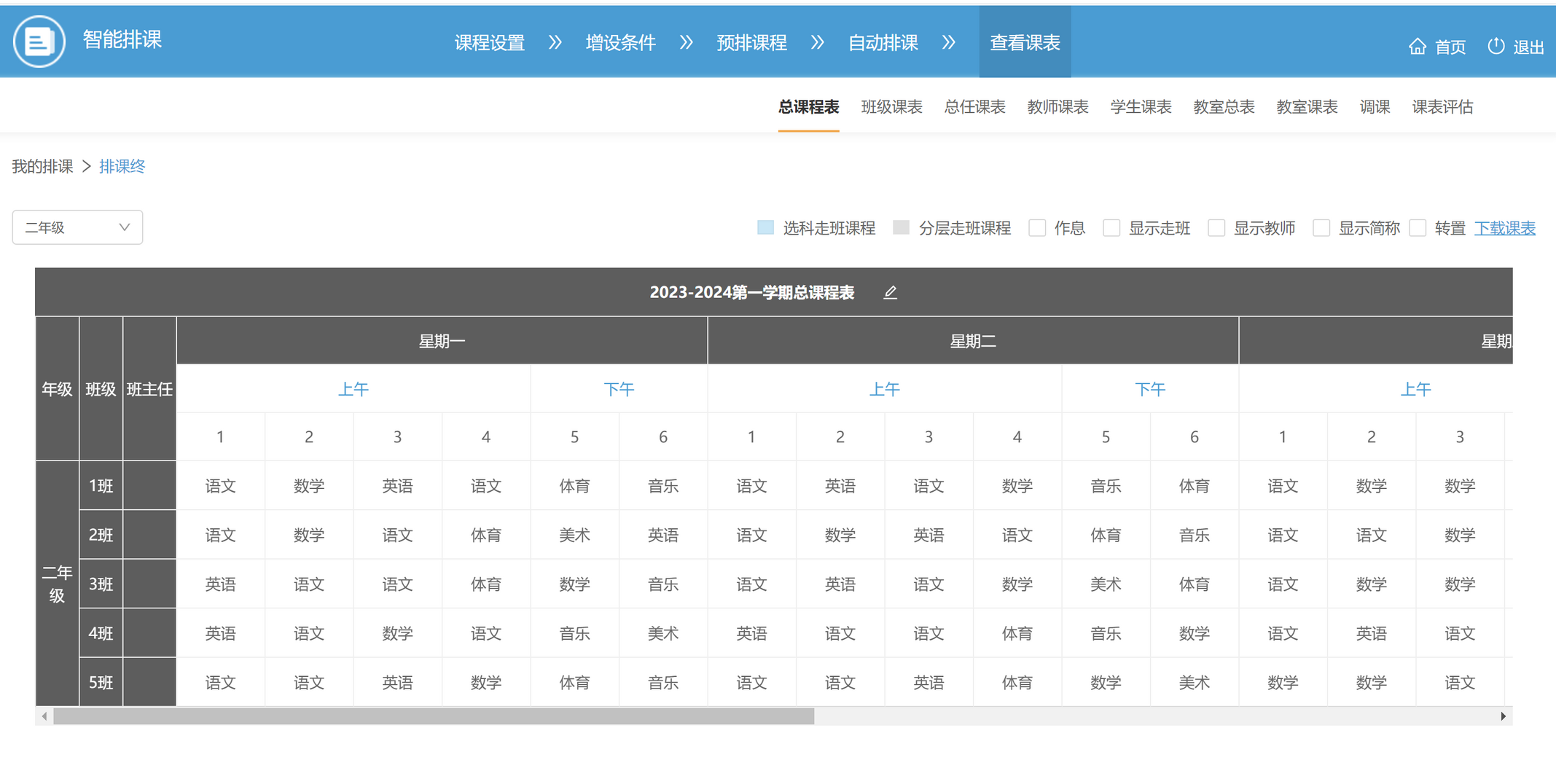Click the double chevron after 自动排课

tap(949, 42)
